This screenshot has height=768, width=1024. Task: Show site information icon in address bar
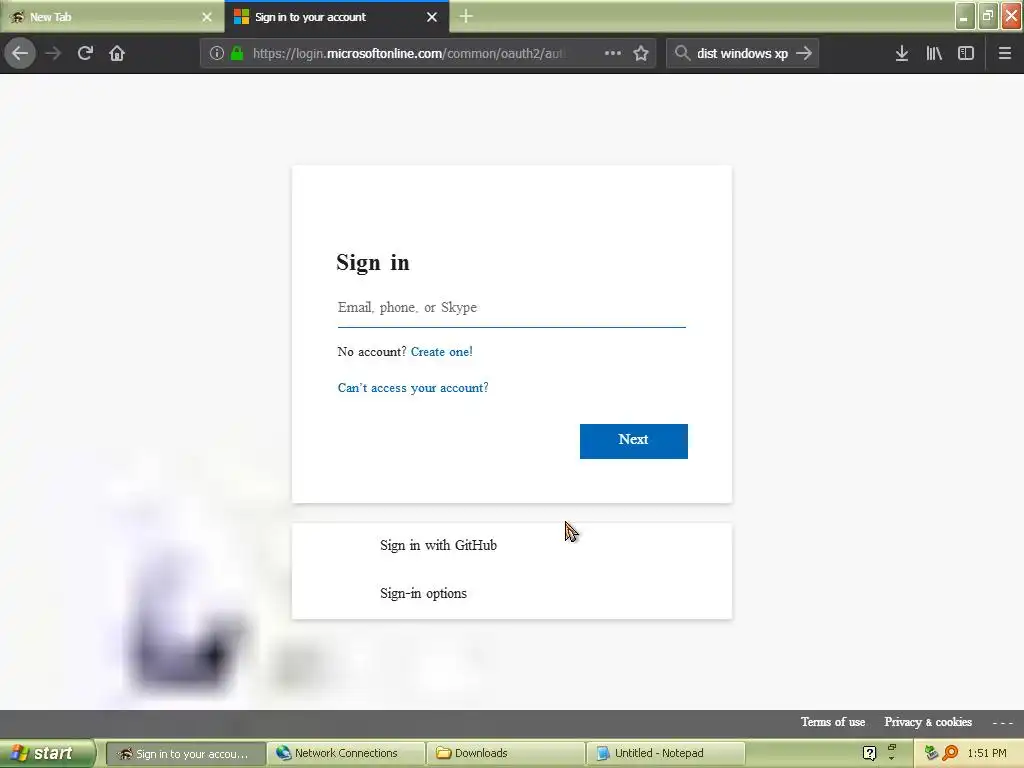tap(217, 53)
